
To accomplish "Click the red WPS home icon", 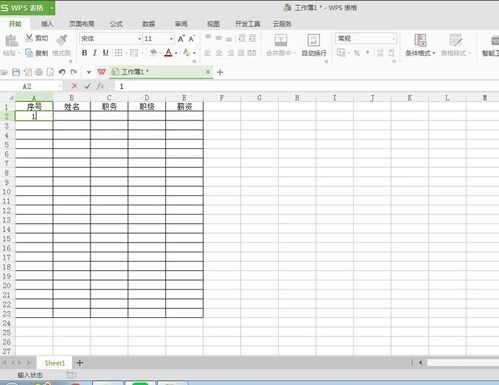I will (101, 72).
